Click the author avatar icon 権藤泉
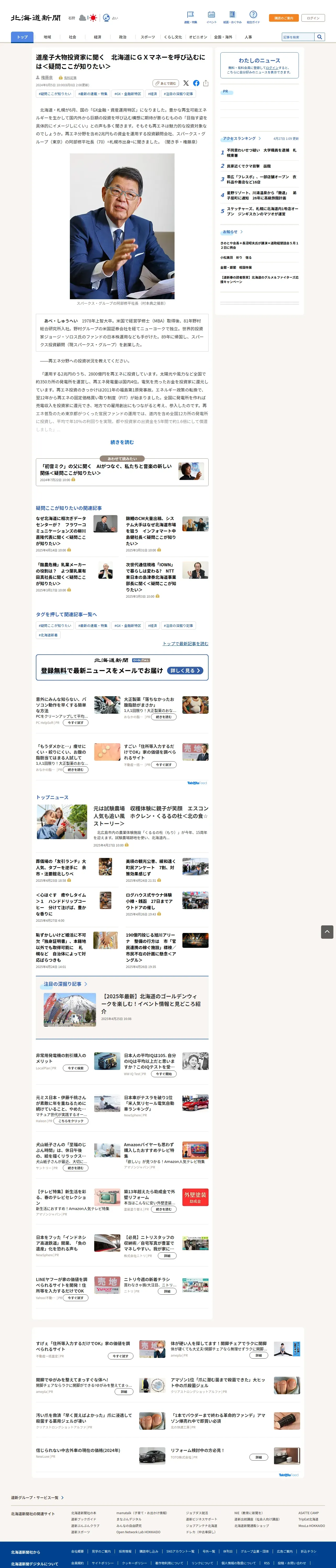The height and width of the screenshot is (1568, 336). 38,78
